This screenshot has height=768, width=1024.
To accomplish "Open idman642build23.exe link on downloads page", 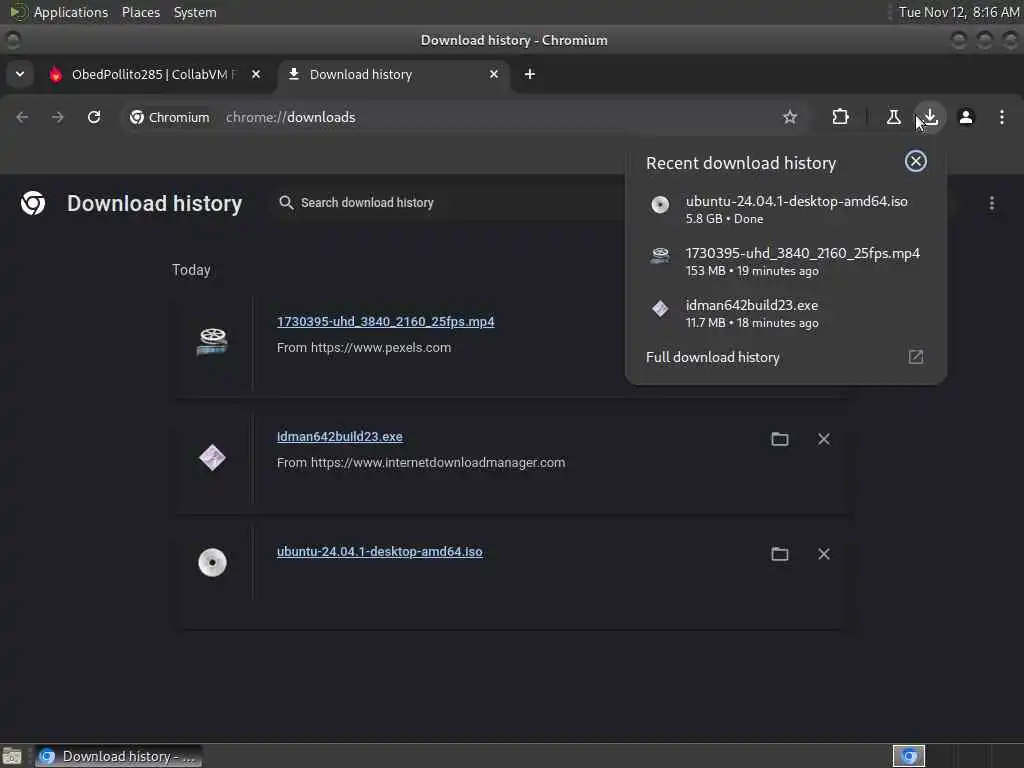I will [x=340, y=436].
